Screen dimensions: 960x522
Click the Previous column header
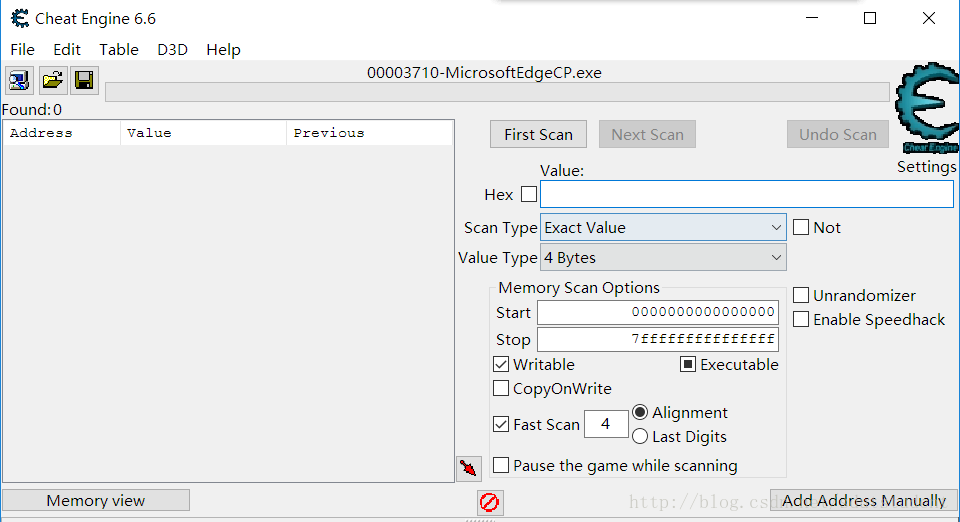coord(369,133)
